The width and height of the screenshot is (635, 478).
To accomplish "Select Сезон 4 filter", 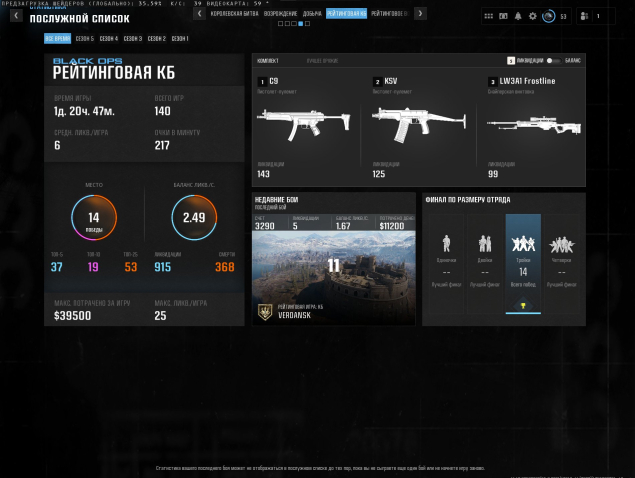I will click(x=109, y=38).
